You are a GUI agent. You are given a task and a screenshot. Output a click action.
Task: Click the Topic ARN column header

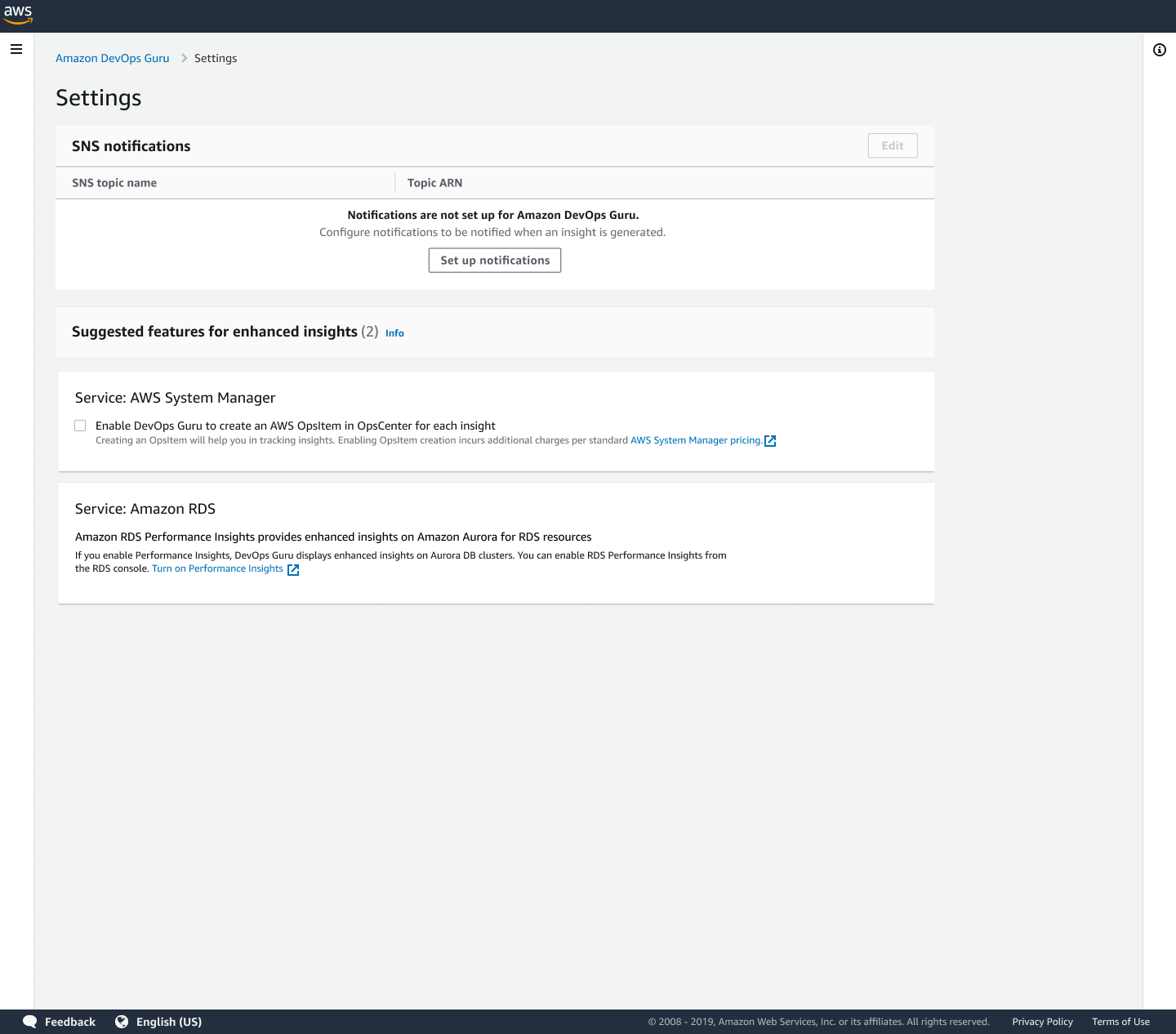tap(434, 183)
